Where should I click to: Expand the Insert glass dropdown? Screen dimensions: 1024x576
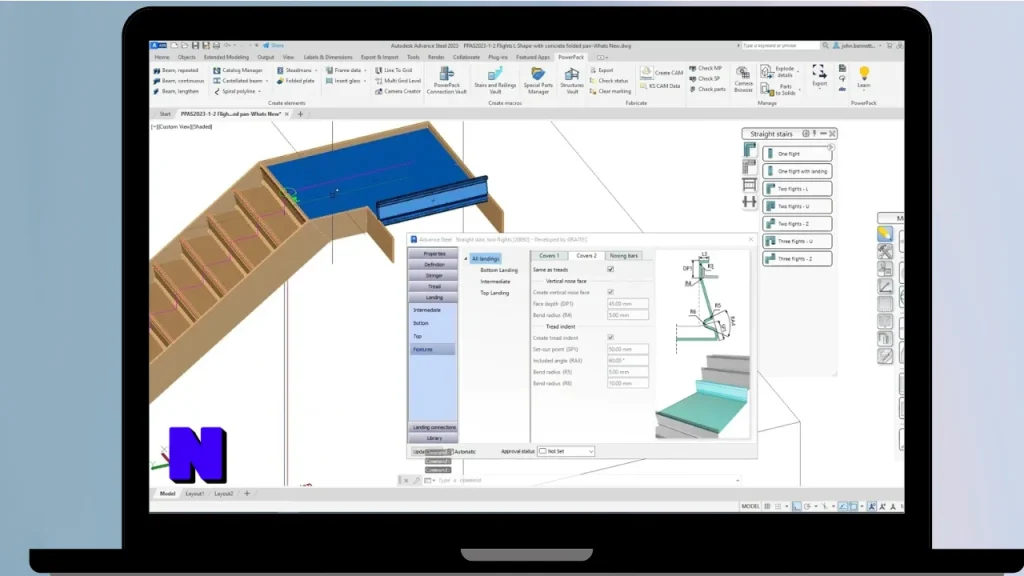[365, 81]
